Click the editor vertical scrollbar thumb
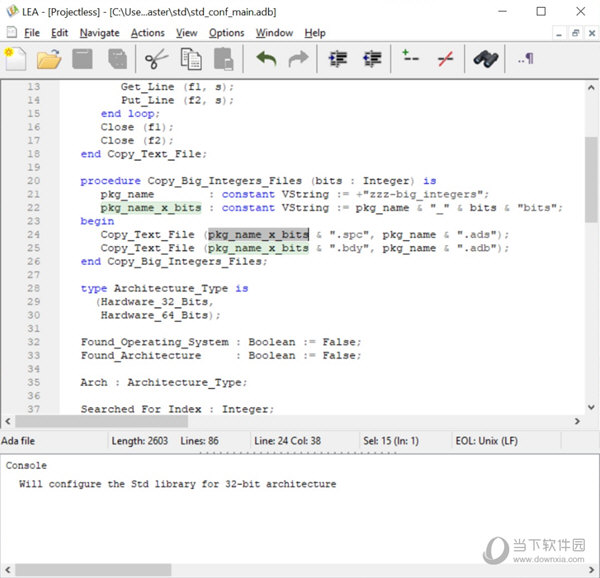The width and height of the screenshot is (600, 578). 591,179
